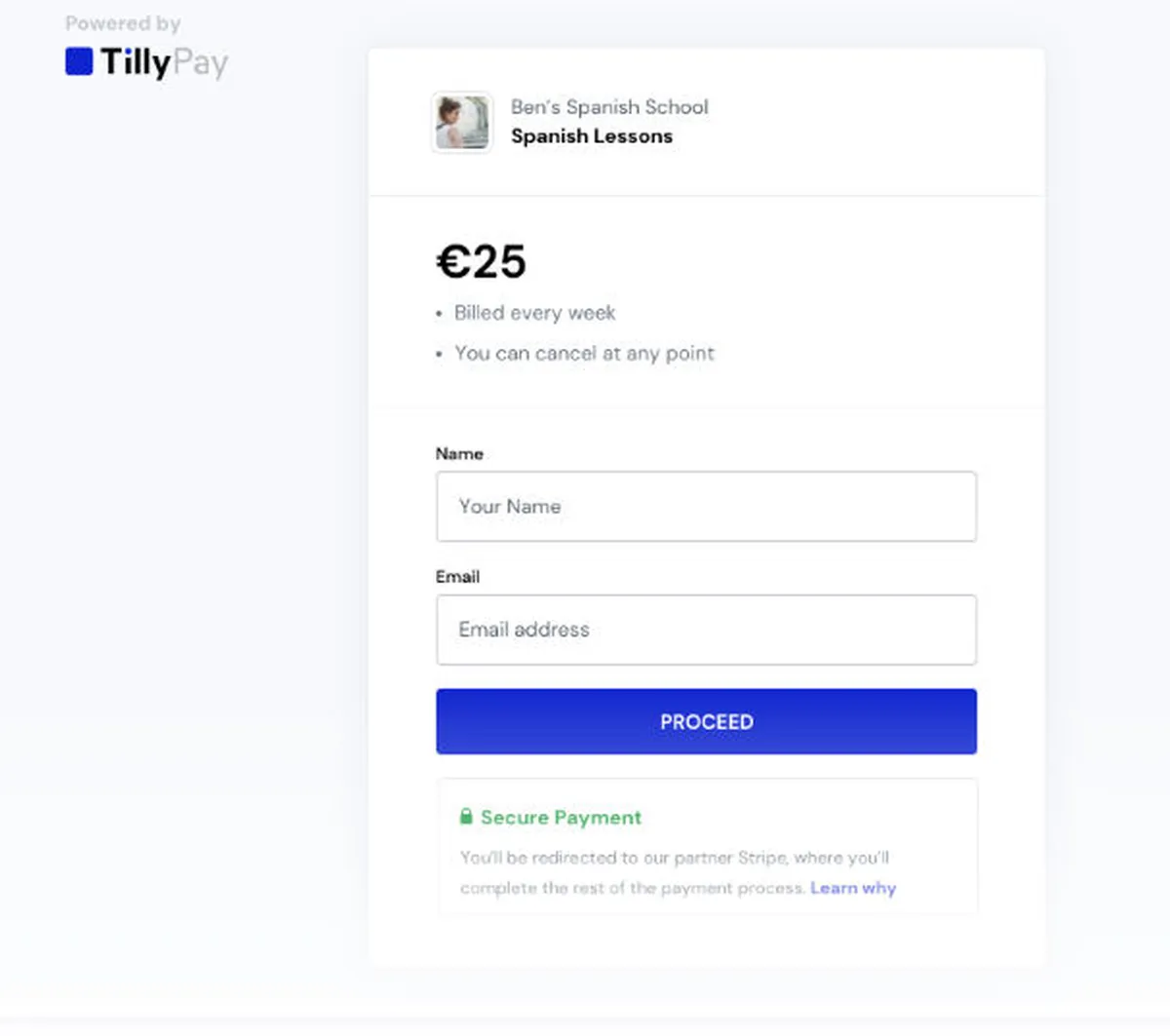Viewport: 1170px width, 1036px height.
Task: Click the bullet before Billed every week
Action: tap(439, 314)
